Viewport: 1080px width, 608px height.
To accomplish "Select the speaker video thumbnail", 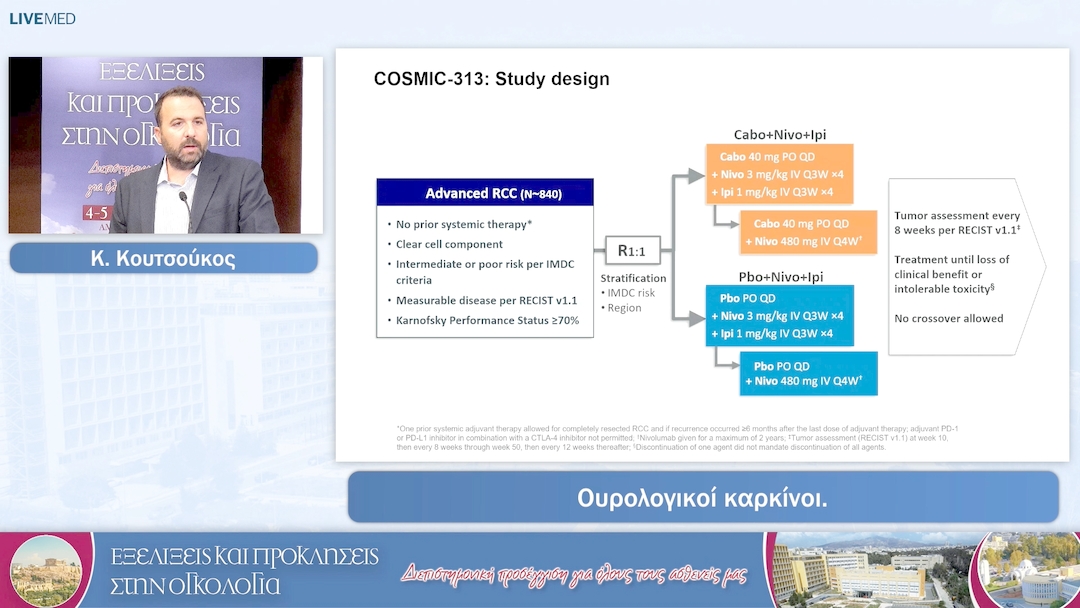I will tap(166, 145).
